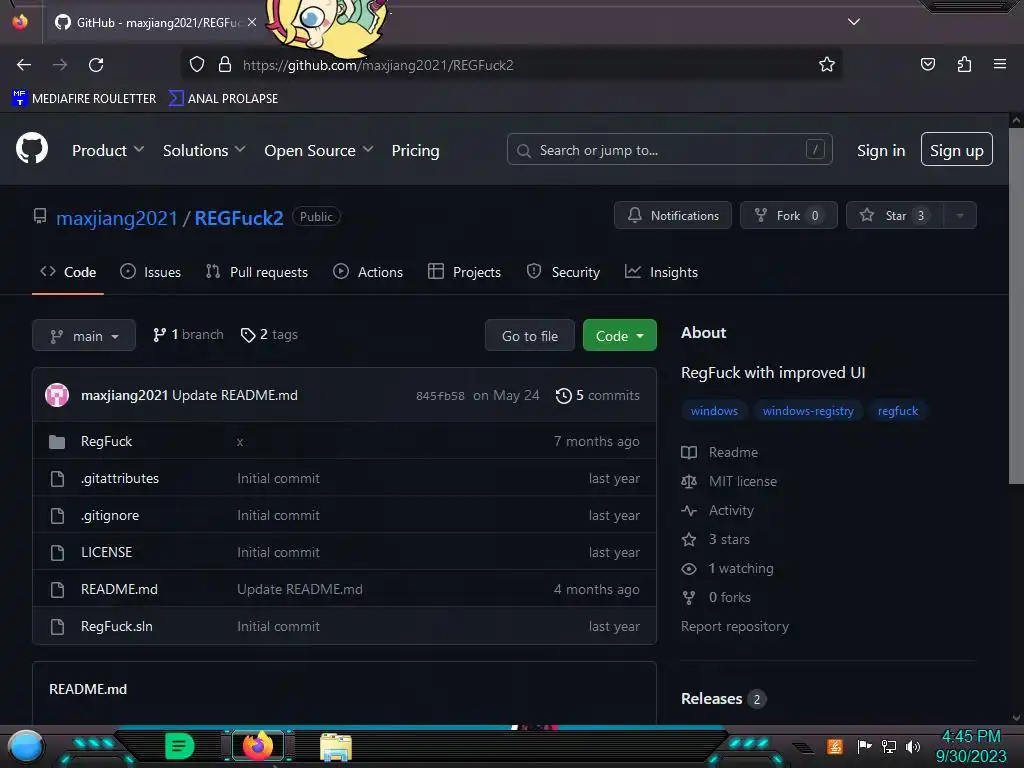This screenshot has height=768, width=1024.
Task: Click the regfuck topic tag
Action: [x=897, y=411]
